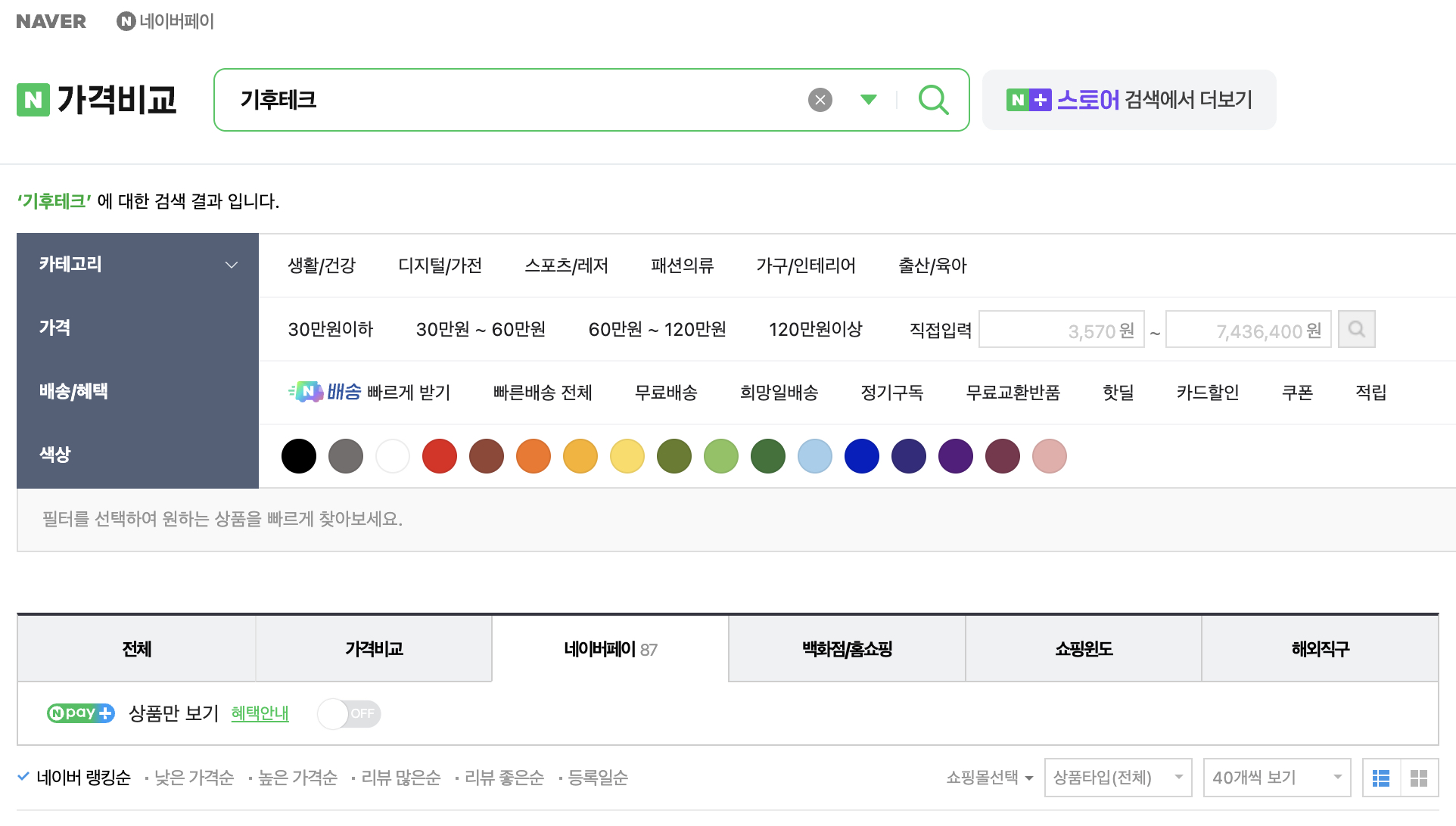Open the 네이버페이 logo link
The width and height of the screenshot is (1456, 826).
click(166, 21)
